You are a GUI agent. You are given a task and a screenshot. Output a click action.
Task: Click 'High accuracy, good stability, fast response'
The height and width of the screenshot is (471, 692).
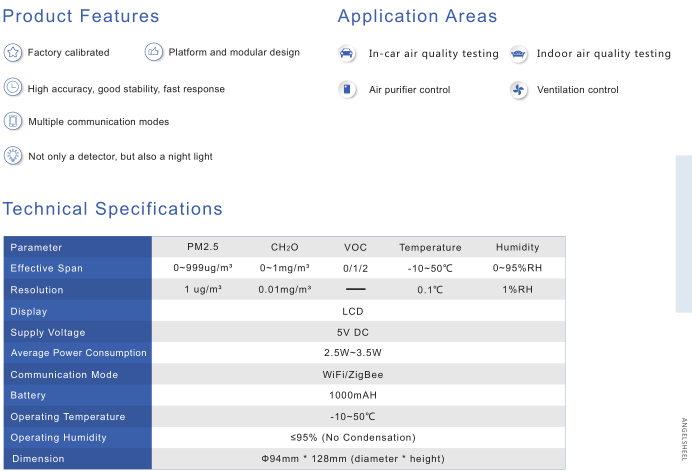(126, 89)
